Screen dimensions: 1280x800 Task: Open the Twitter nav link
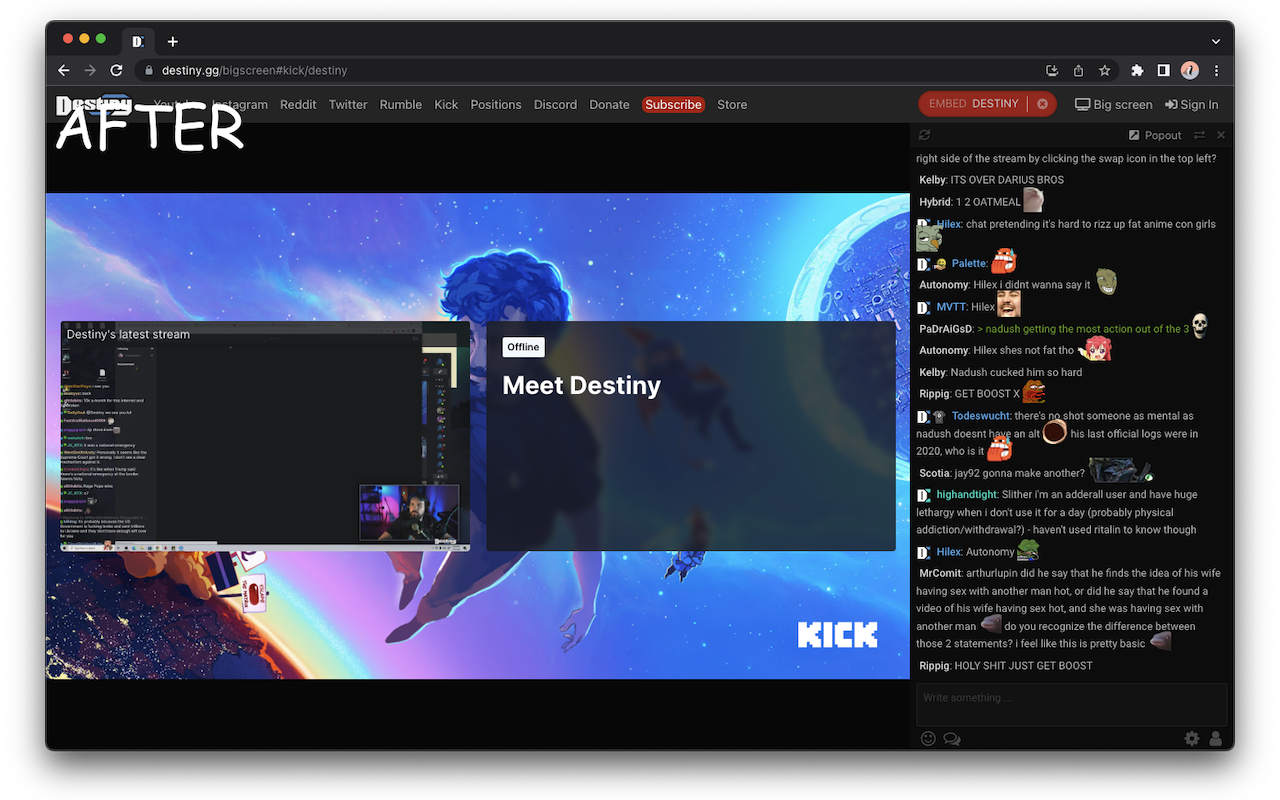coord(348,104)
